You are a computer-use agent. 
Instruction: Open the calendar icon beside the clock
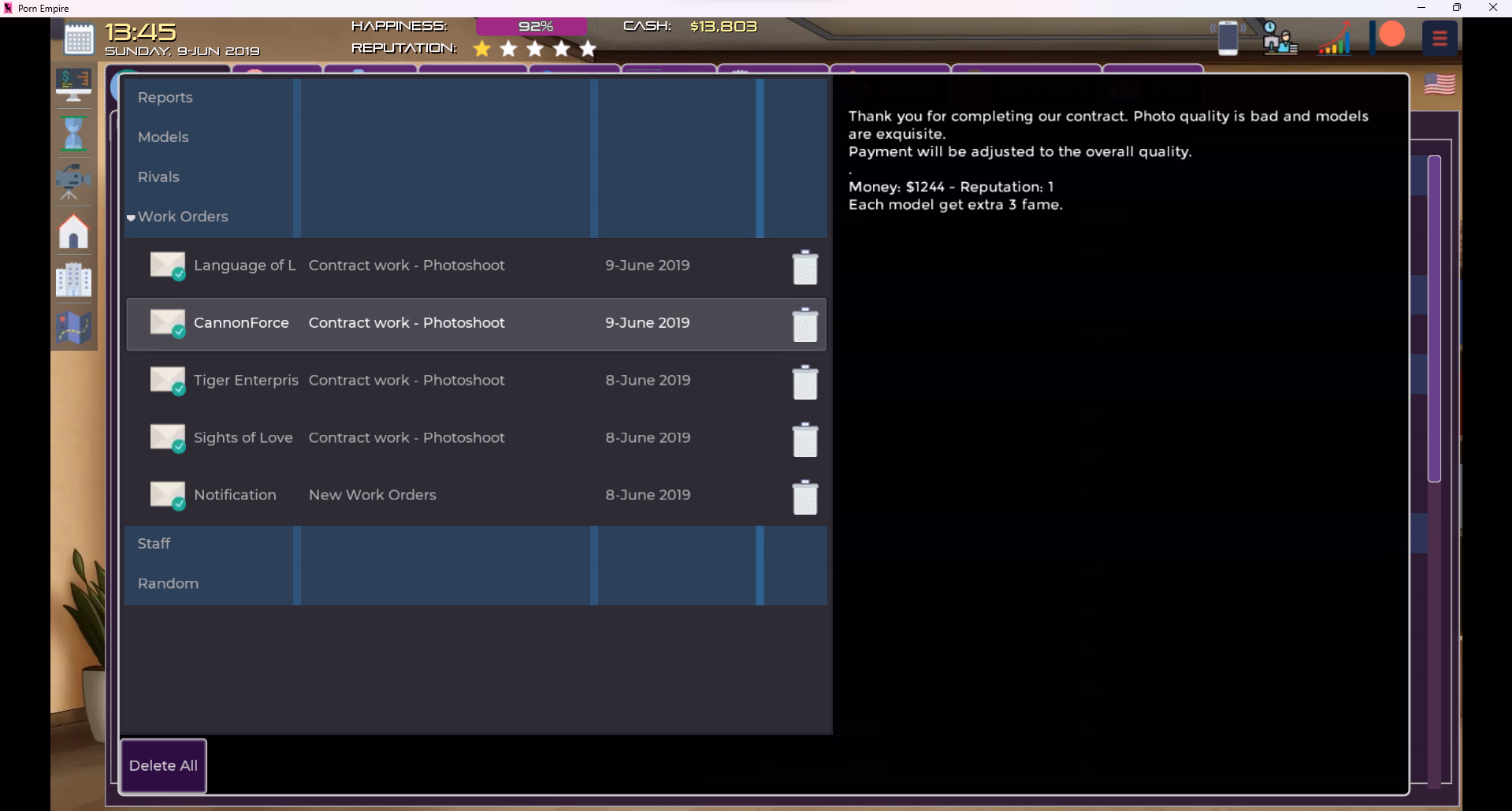79,39
